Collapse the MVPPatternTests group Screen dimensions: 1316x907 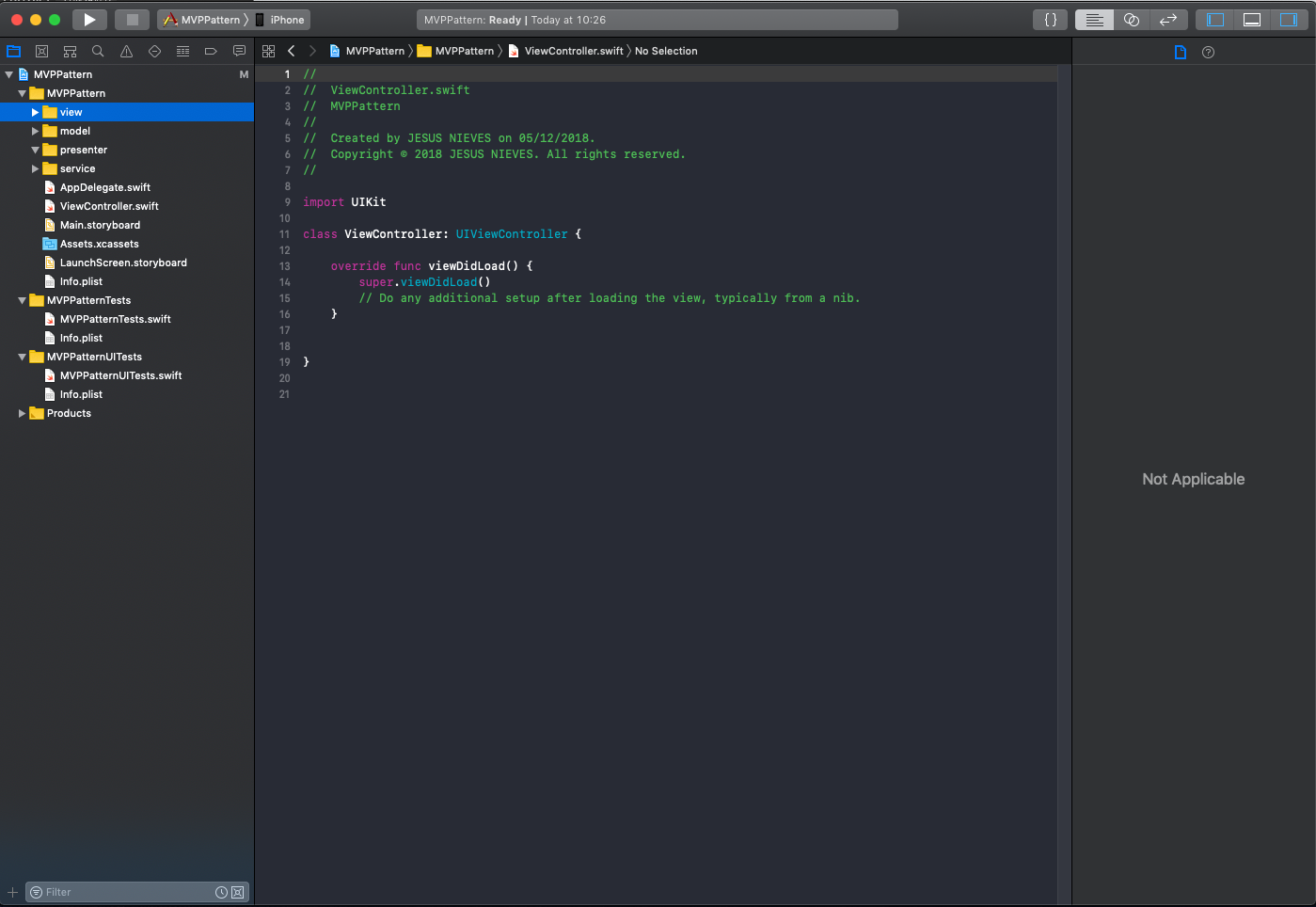click(22, 300)
